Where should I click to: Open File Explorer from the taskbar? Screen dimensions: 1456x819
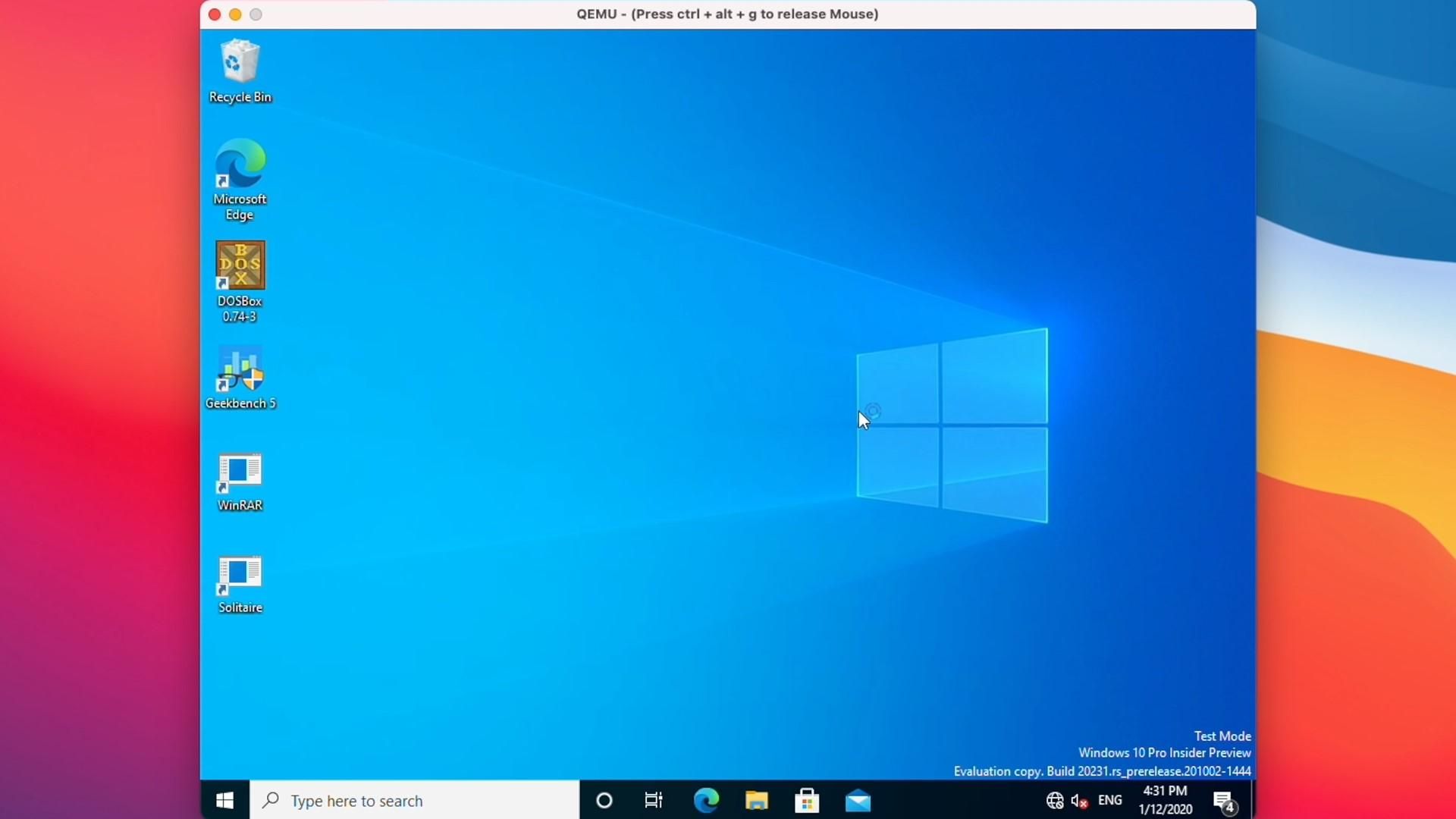756,800
